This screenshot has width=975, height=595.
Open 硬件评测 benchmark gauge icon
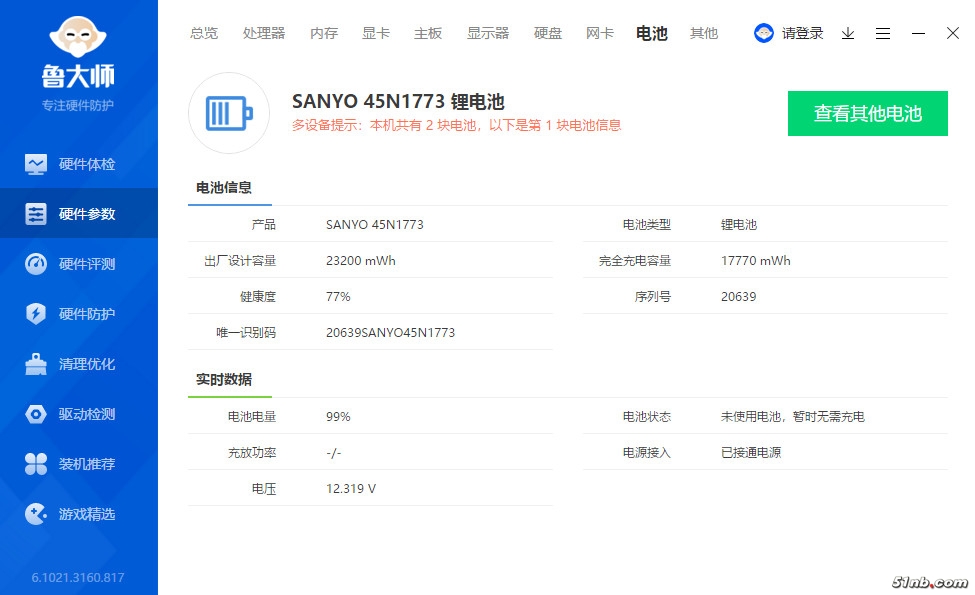pos(36,264)
